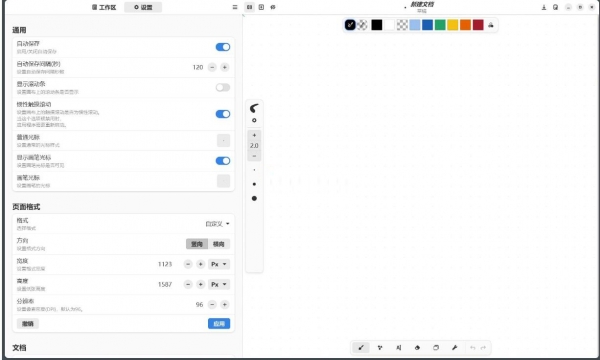Toggle the 显示画笔光标 switch
The height and width of the screenshot is (360, 600).
coord(223,161)
